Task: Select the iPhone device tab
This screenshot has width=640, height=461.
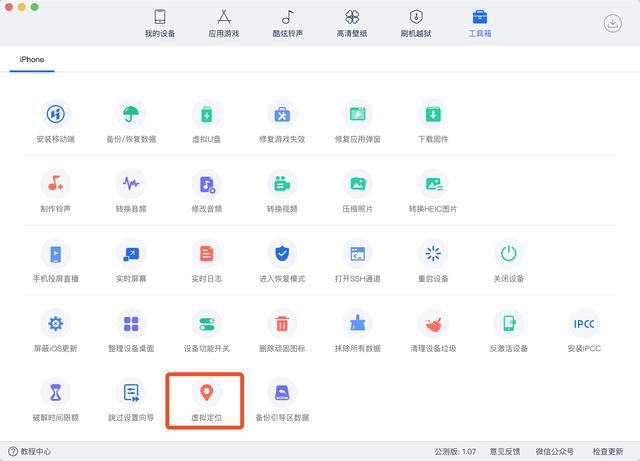Action: click(x=32, y=60)
